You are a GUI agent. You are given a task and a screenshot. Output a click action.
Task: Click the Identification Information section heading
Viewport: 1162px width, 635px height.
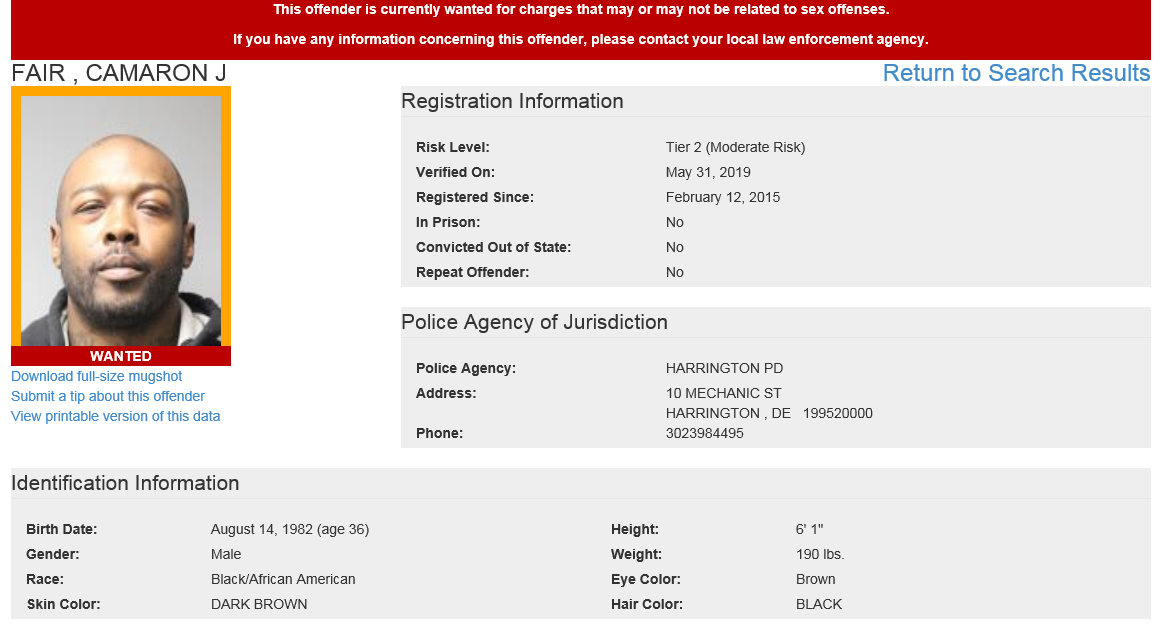125,484
